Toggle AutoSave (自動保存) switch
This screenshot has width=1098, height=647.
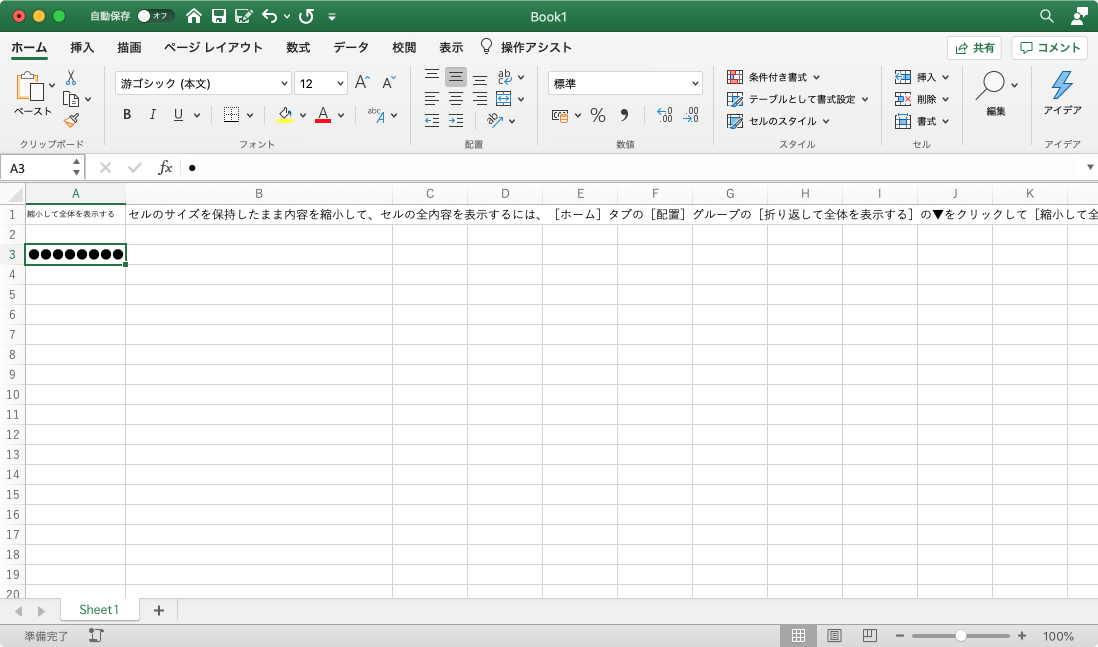coord(155,16)
